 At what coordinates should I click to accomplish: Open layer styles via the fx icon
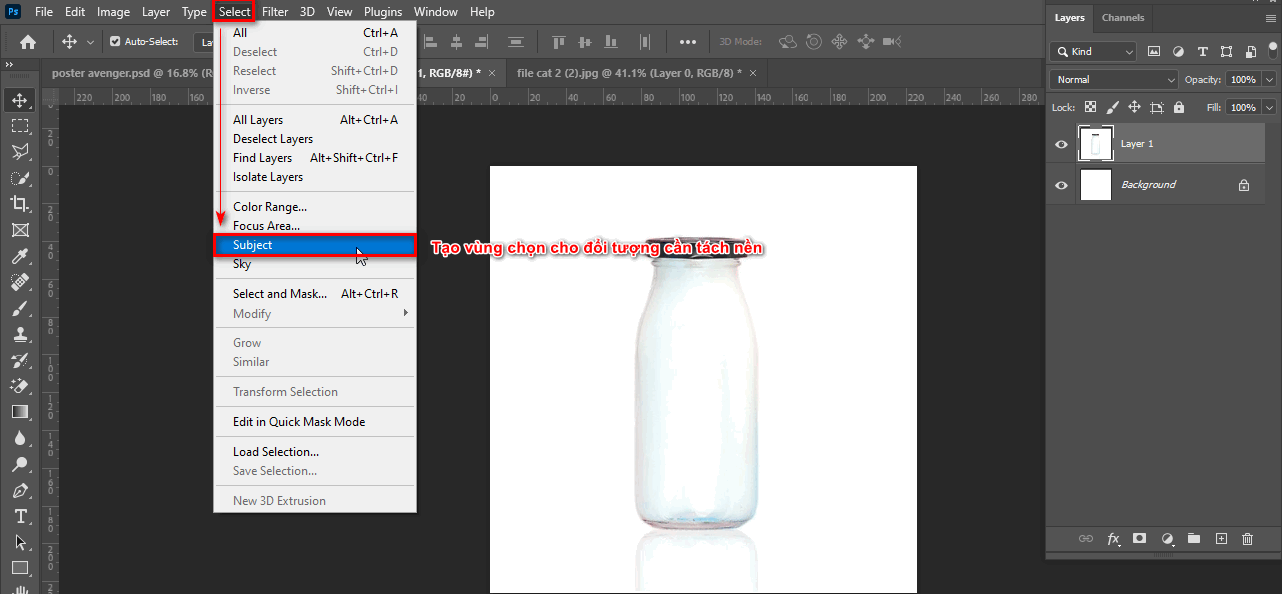[1113, 538]
